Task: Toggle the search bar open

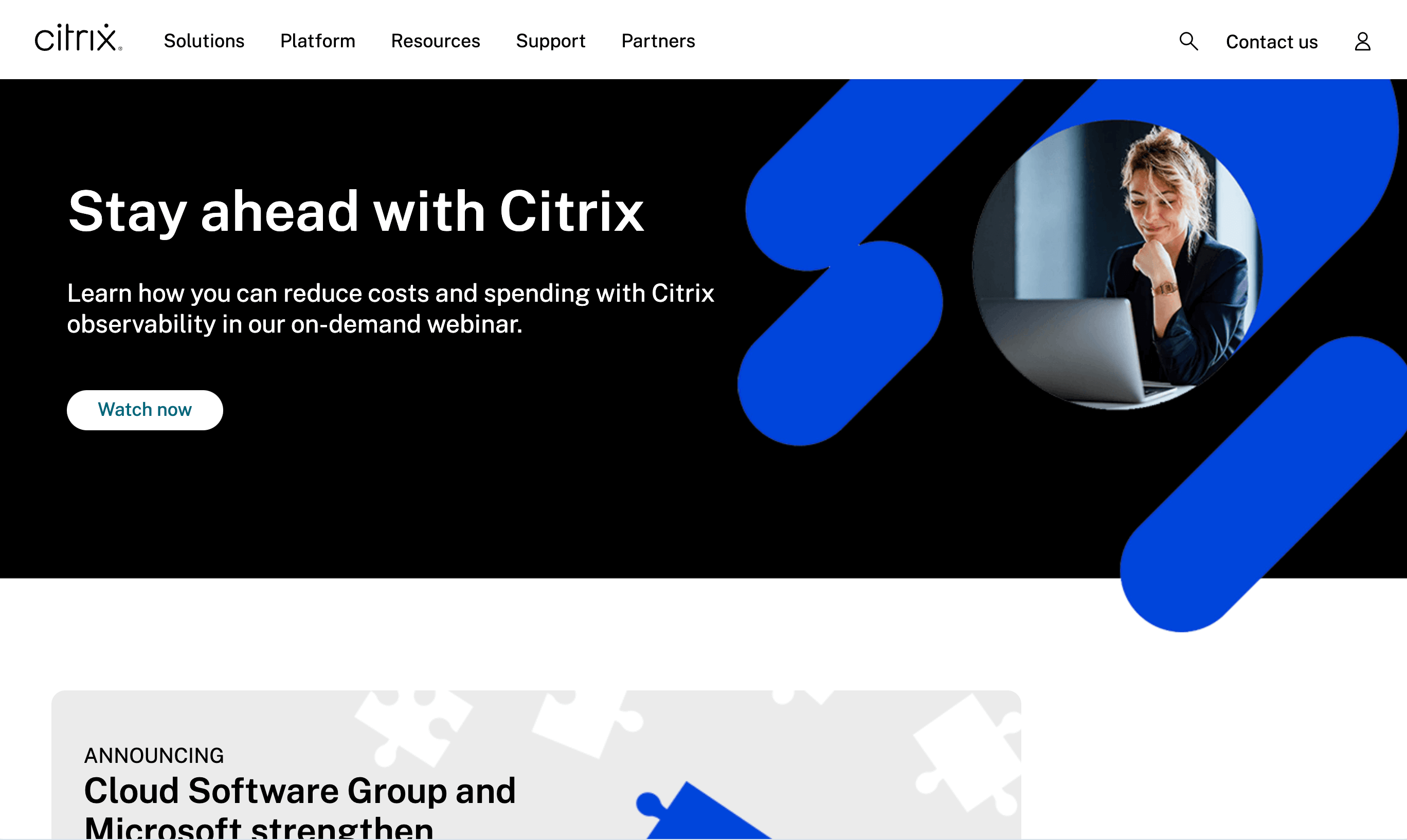Action: [1189, 41]
